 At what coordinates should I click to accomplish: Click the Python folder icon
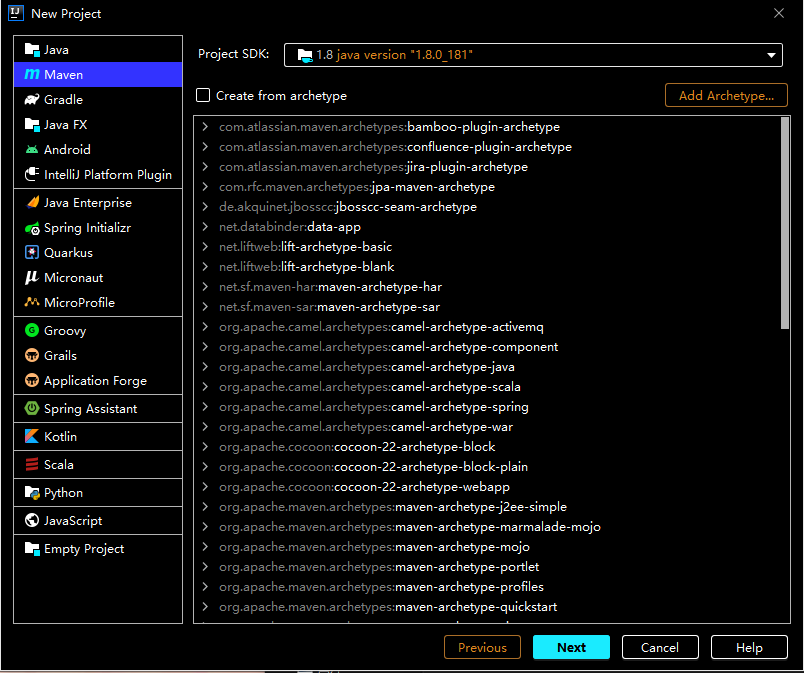point(32,493)
